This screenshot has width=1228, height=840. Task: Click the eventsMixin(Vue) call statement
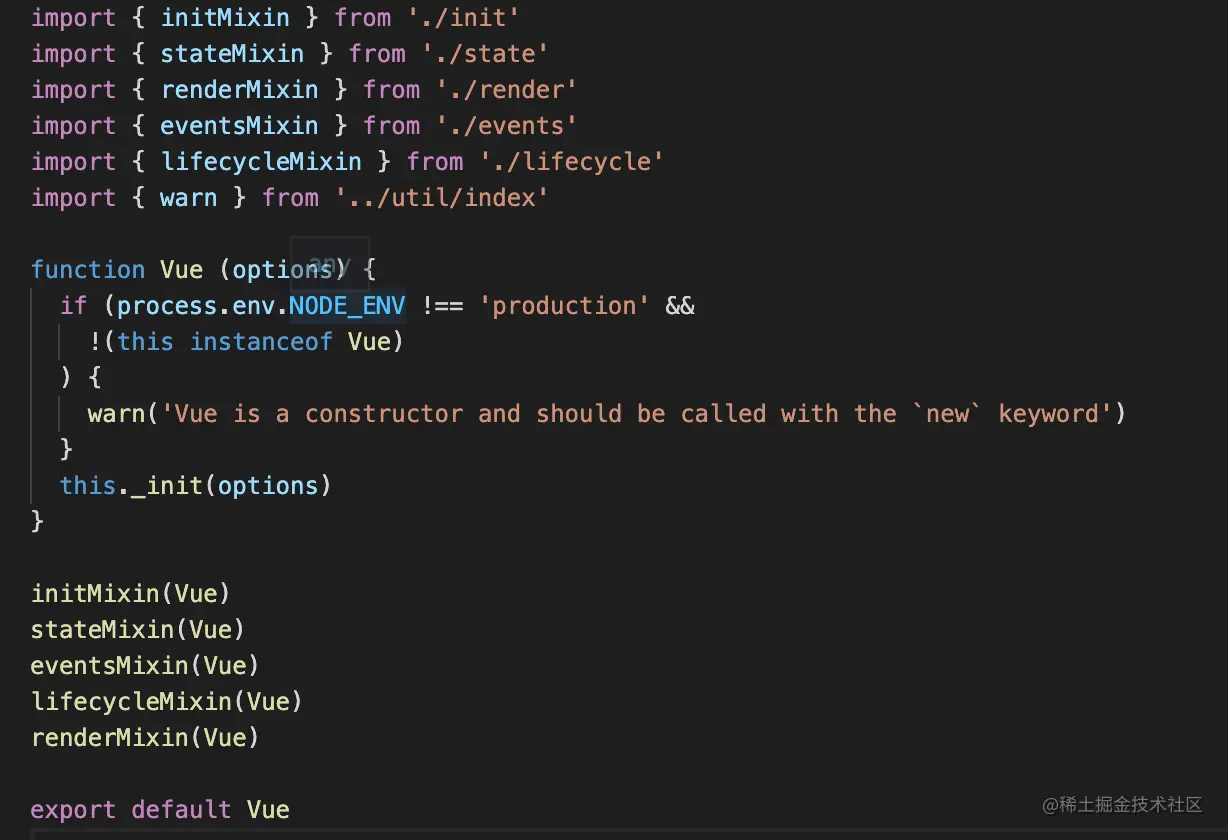(145, 666)
